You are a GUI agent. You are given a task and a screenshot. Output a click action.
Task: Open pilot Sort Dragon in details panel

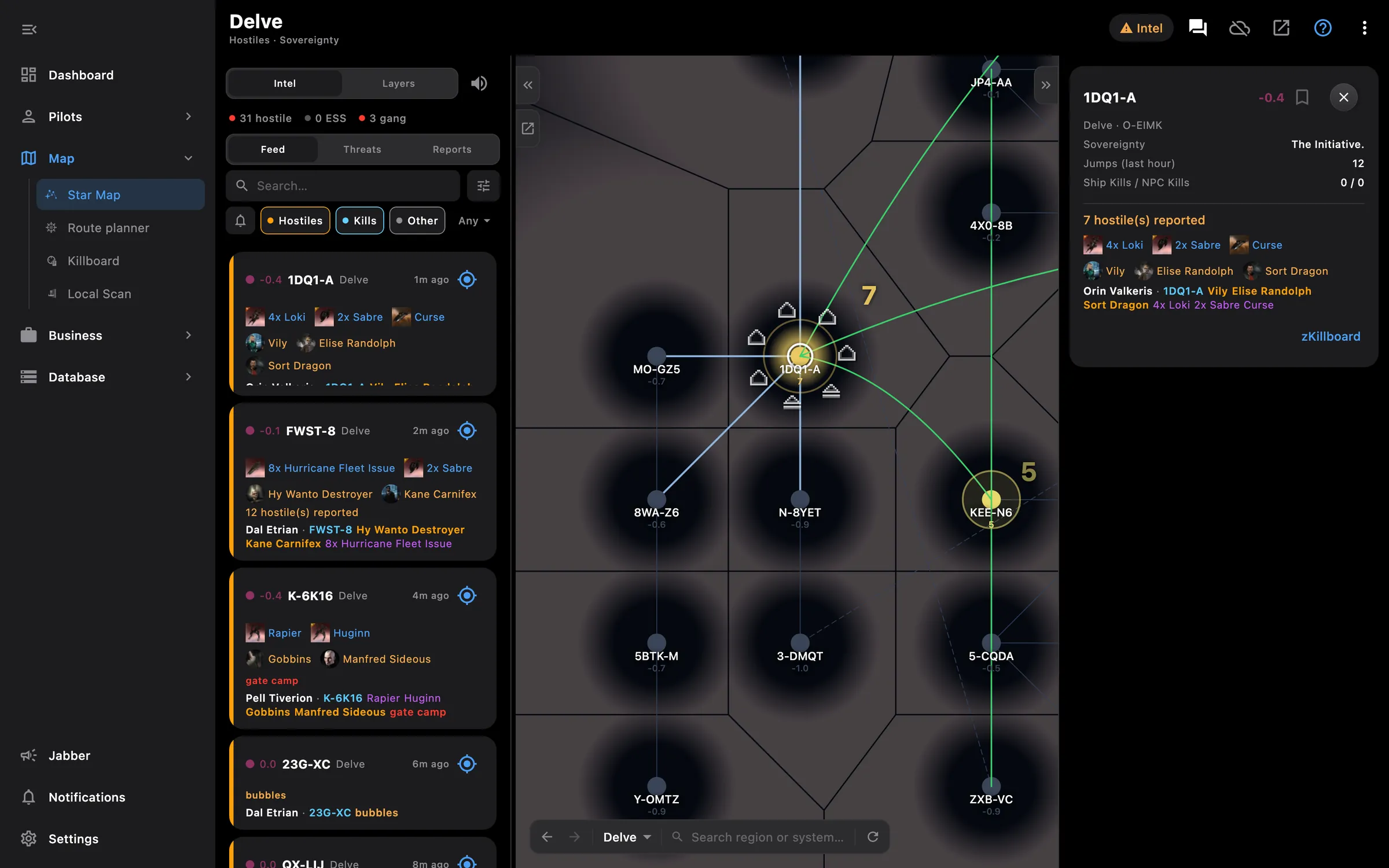pyautogui.click(x=1285, y=271)
